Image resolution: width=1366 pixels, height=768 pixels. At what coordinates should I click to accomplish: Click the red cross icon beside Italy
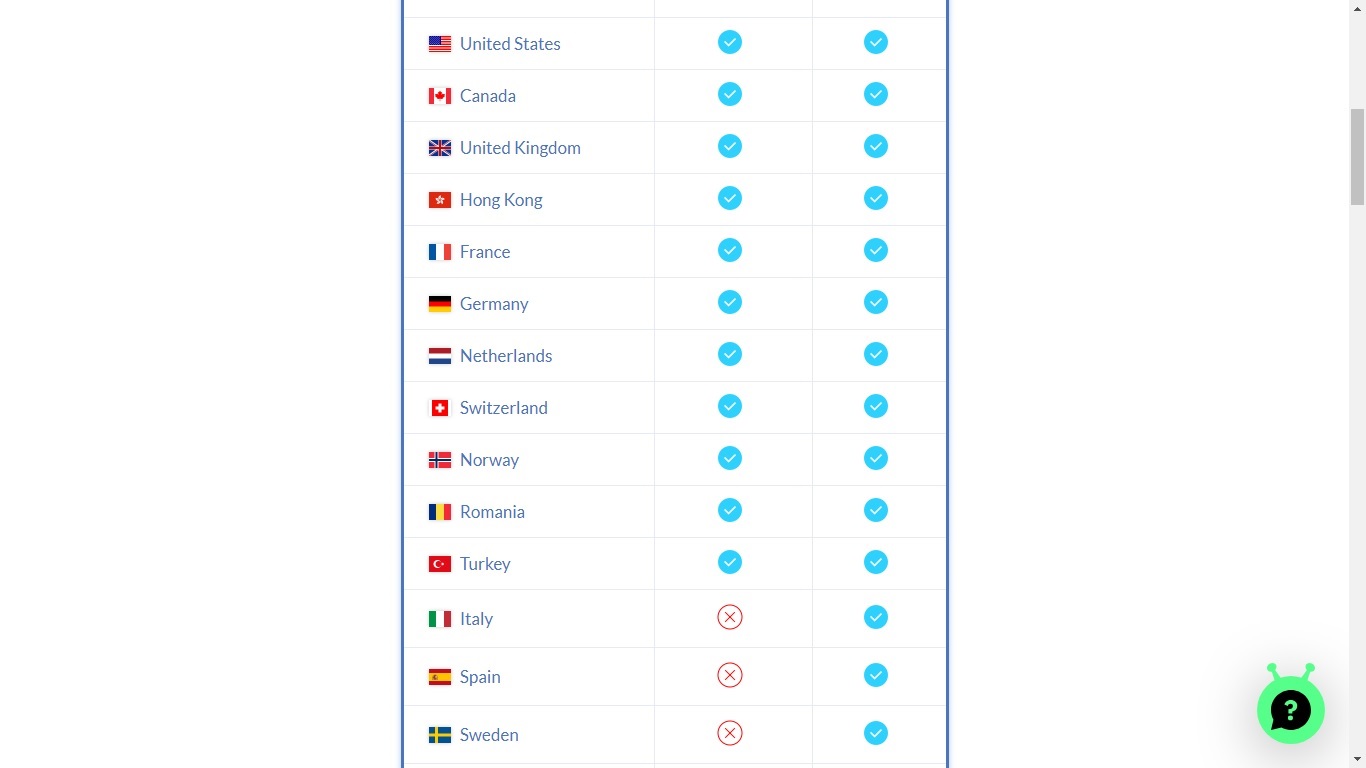coord(730,617)
